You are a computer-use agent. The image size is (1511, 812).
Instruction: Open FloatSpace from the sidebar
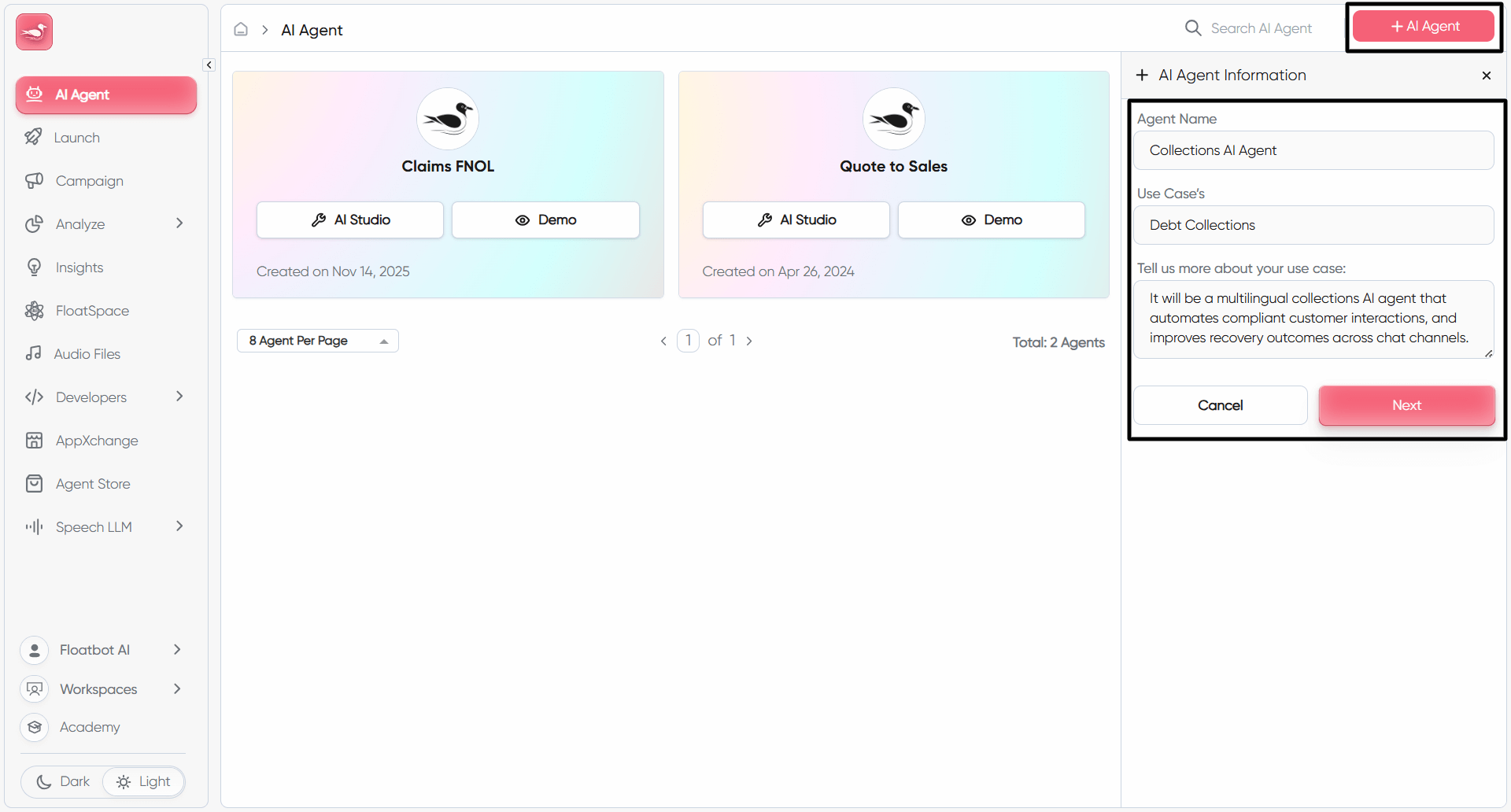[92, 311]
